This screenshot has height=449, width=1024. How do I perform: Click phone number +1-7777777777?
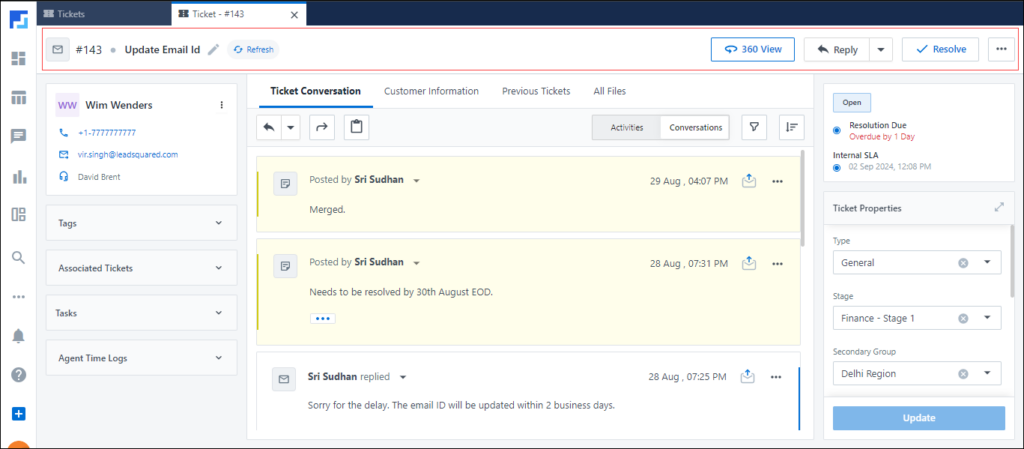106,132
